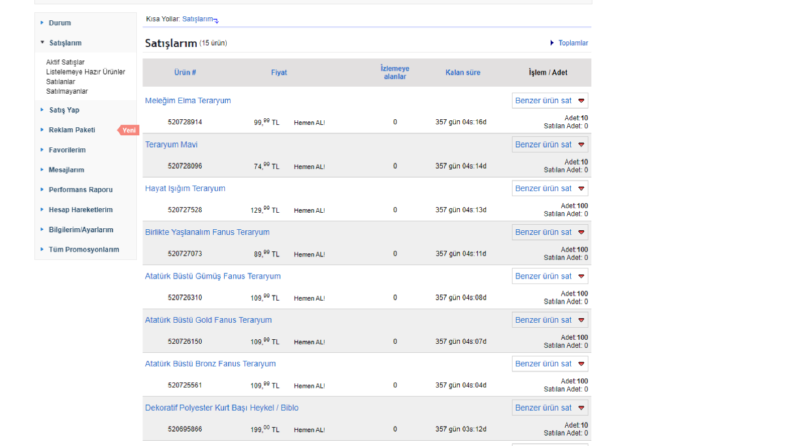The height and width of the screenshot is (446, 793).
Task: Open the Atatürk Büstü Gümüş Fanus Teraryum listing
Action: tap(213, 276)
